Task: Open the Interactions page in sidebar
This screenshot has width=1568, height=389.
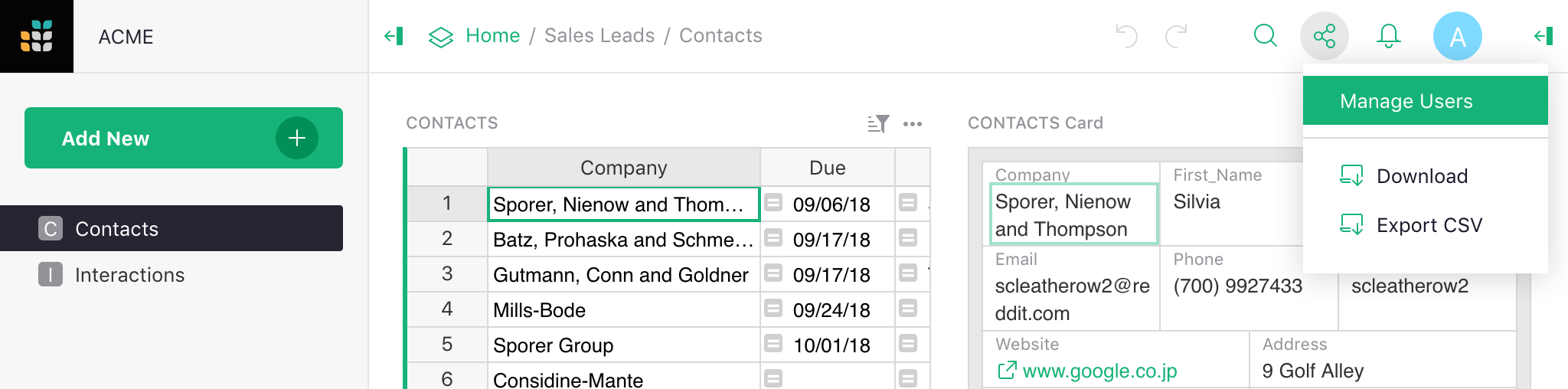Action: coord(129,275)
